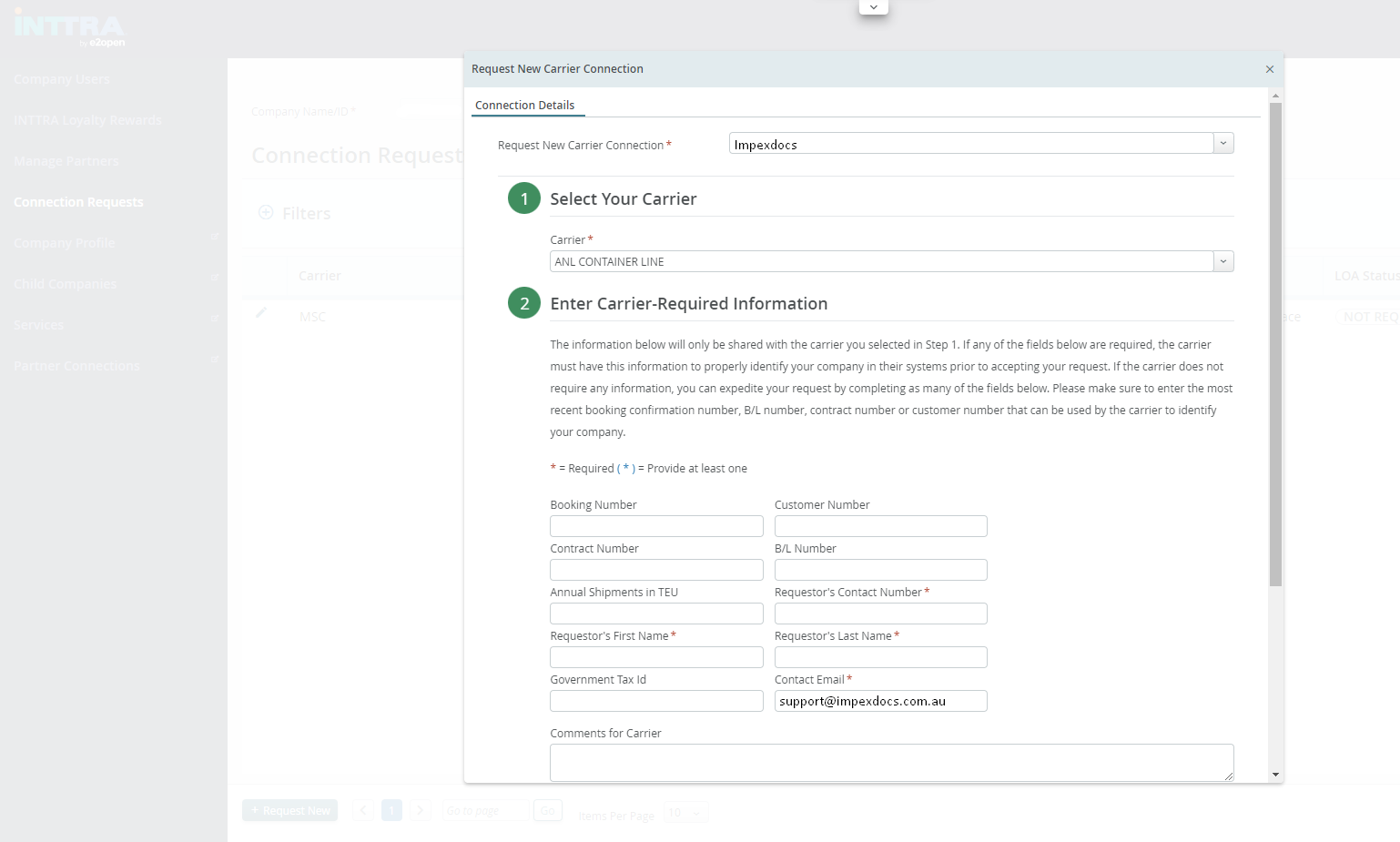Open Partner Connections in the sidebar
Screen dimensions: 1400x842
tap(76, 366)
